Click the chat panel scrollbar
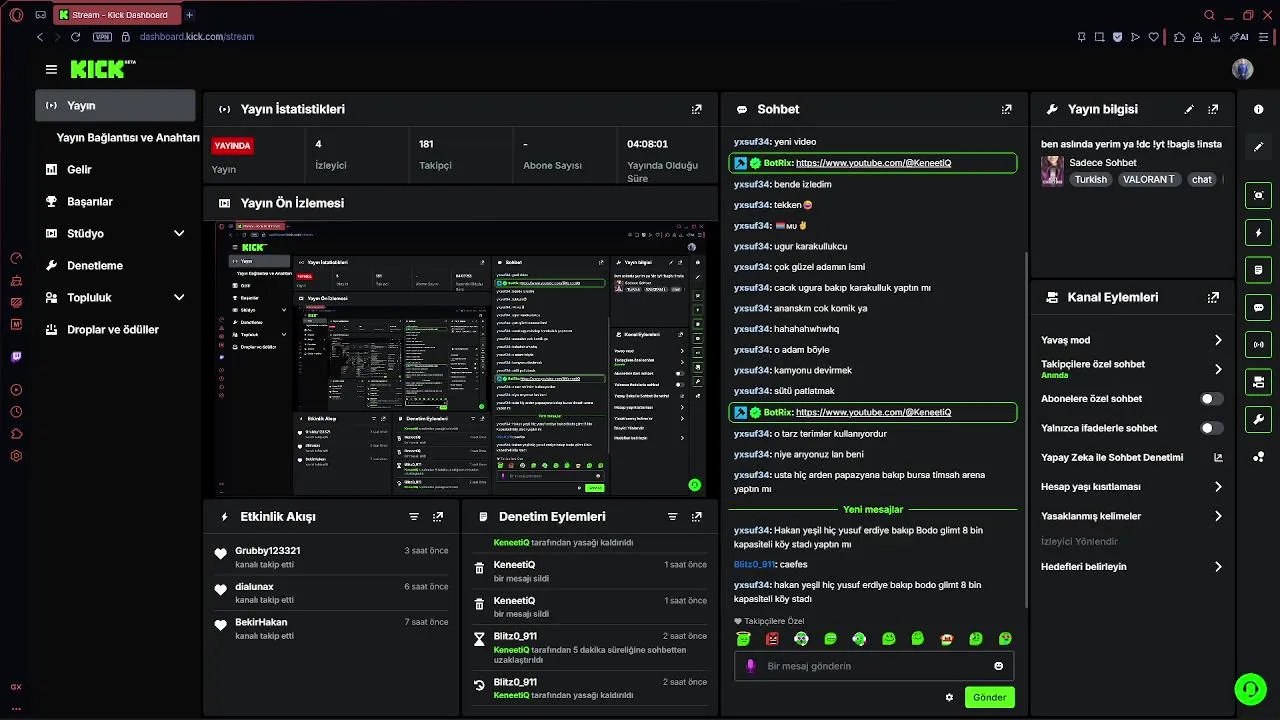1280x720 pixels. (1025, 430)
